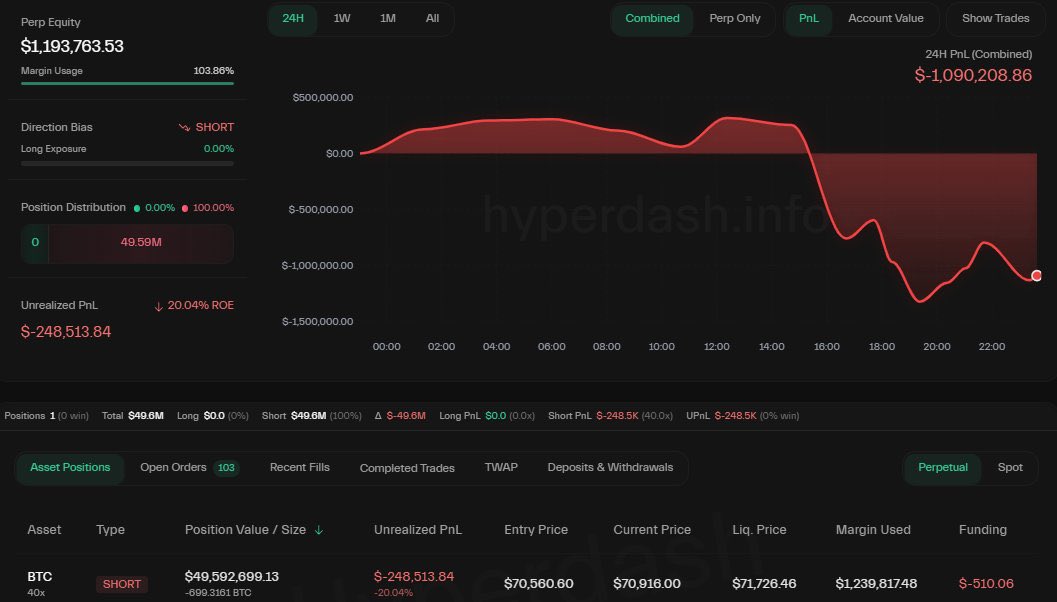Click the green 0 long distribution segment
This screenshot has height=602, width=1057.
pyautogui.click(x=35, y=243)
